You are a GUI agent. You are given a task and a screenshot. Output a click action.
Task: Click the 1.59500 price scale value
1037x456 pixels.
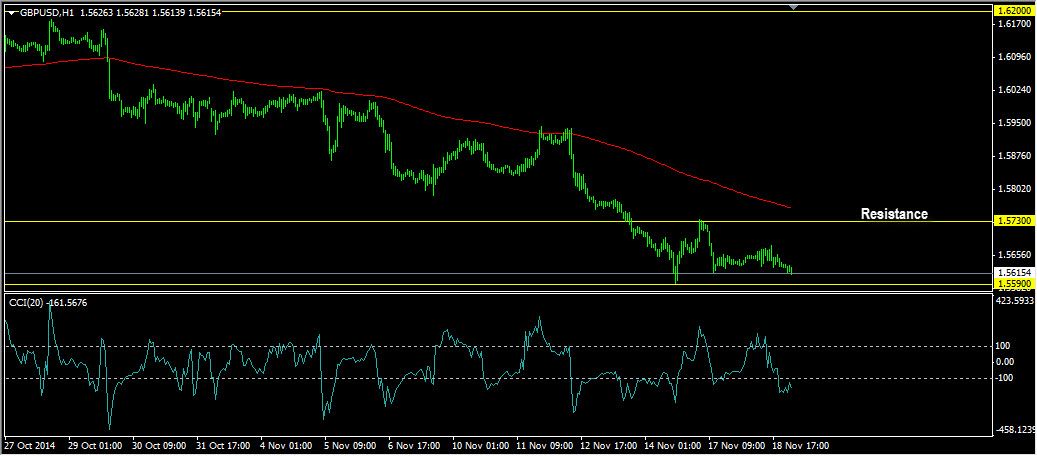pos(1015,123)
